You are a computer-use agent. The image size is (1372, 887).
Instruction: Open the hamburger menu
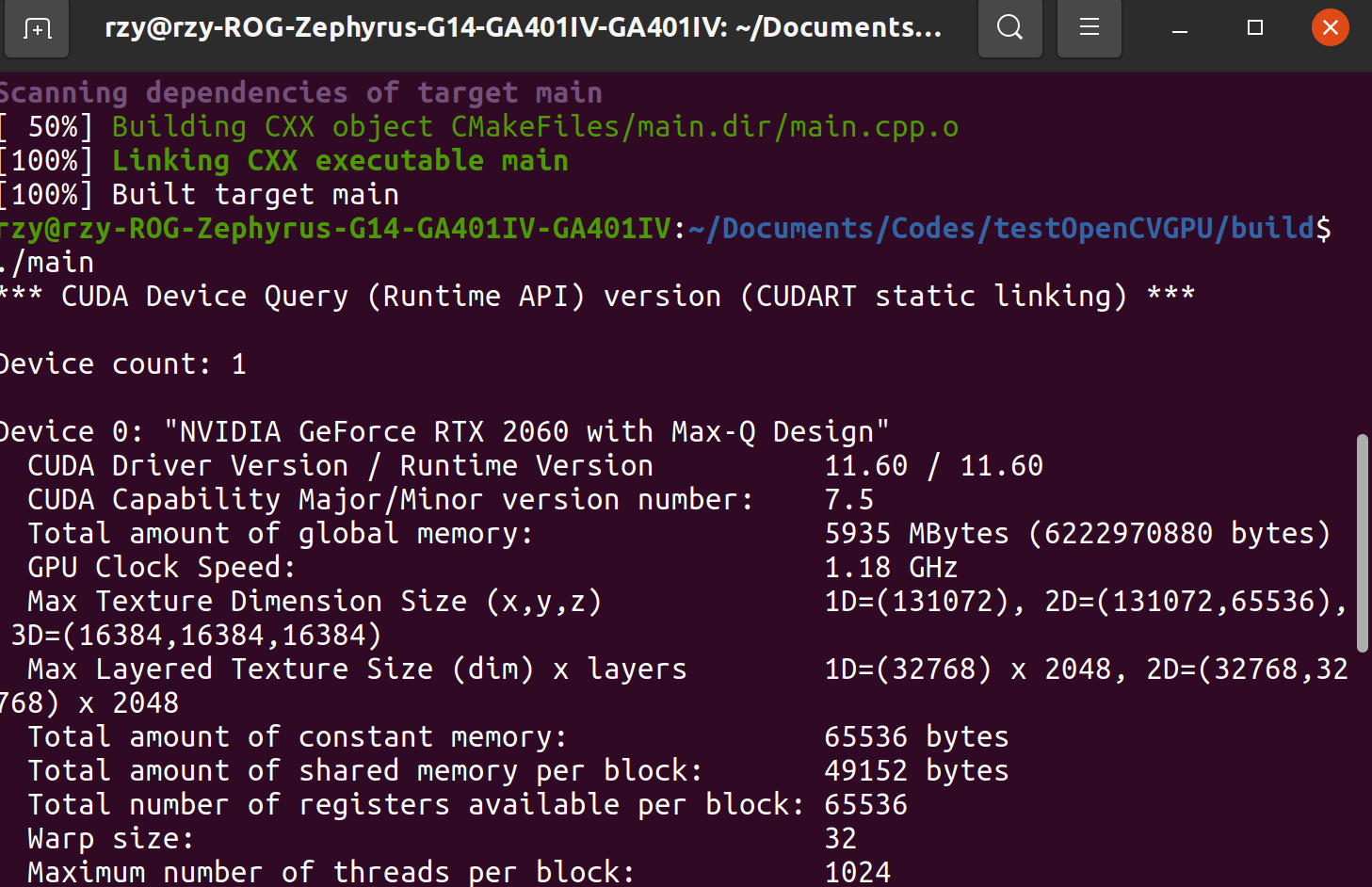tap(1090, 28)
